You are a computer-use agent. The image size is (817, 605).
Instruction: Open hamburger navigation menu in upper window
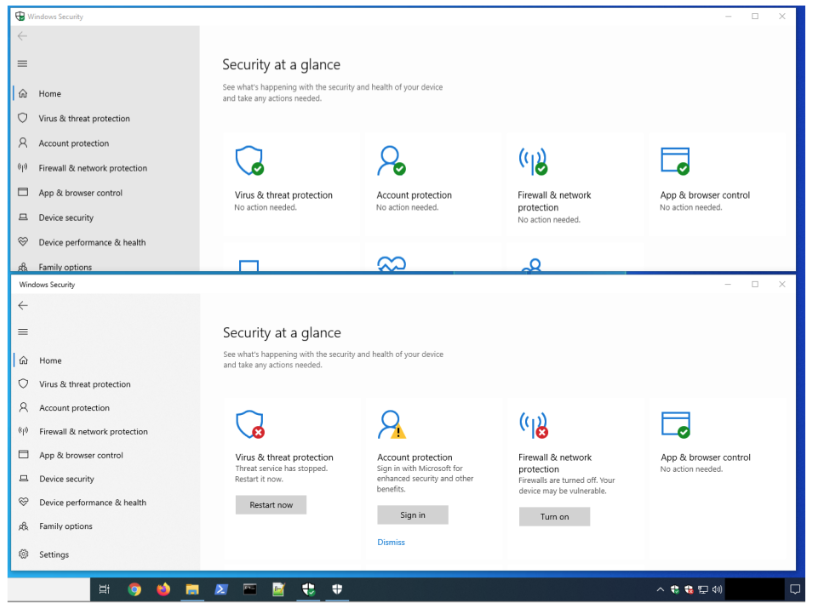click(22, 64)
